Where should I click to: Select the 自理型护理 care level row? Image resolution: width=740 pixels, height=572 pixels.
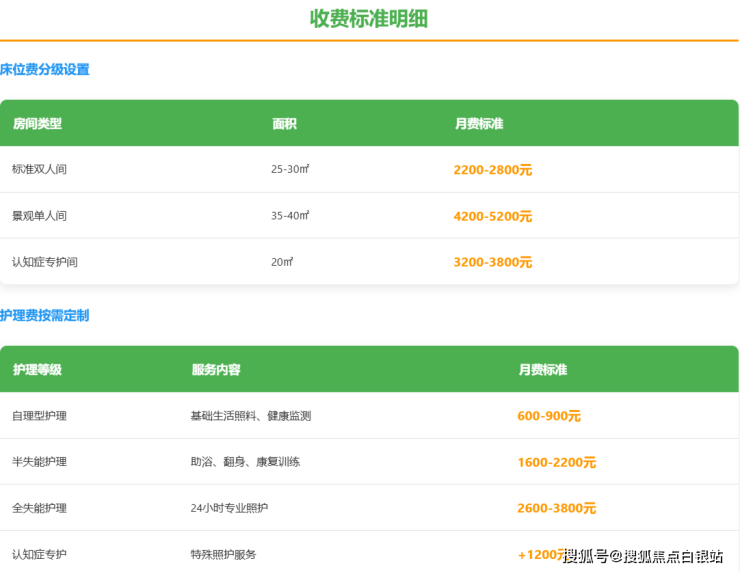tap(40, 416)
